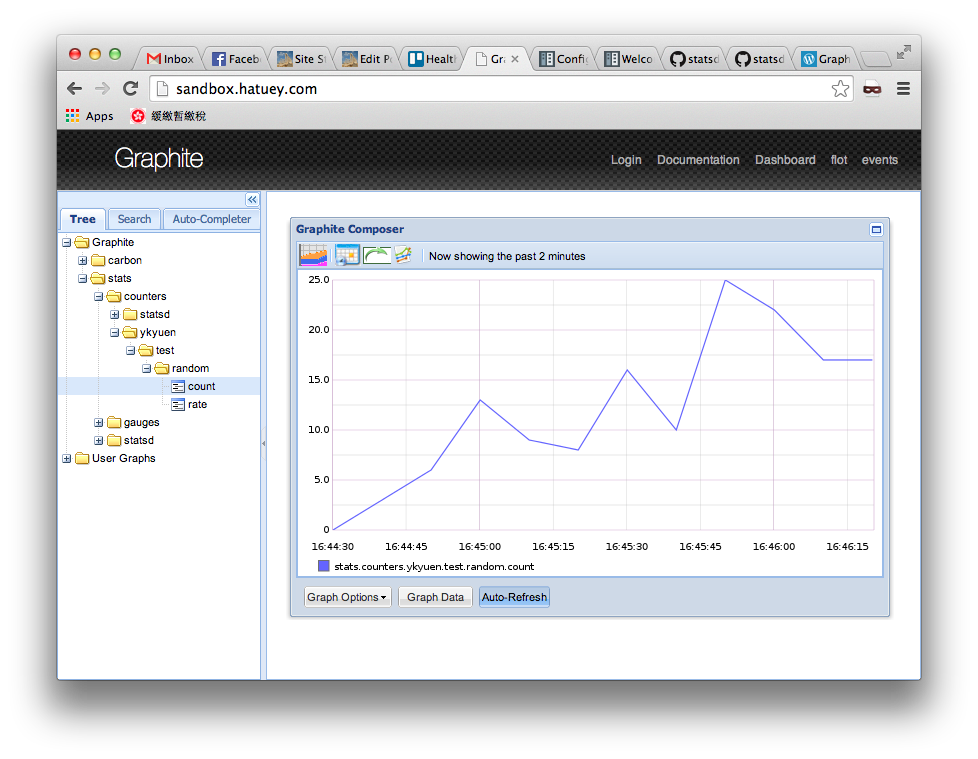Screen dimensions: 978x759
Task: Switch to the Search tab
Action: click(134, 219)
